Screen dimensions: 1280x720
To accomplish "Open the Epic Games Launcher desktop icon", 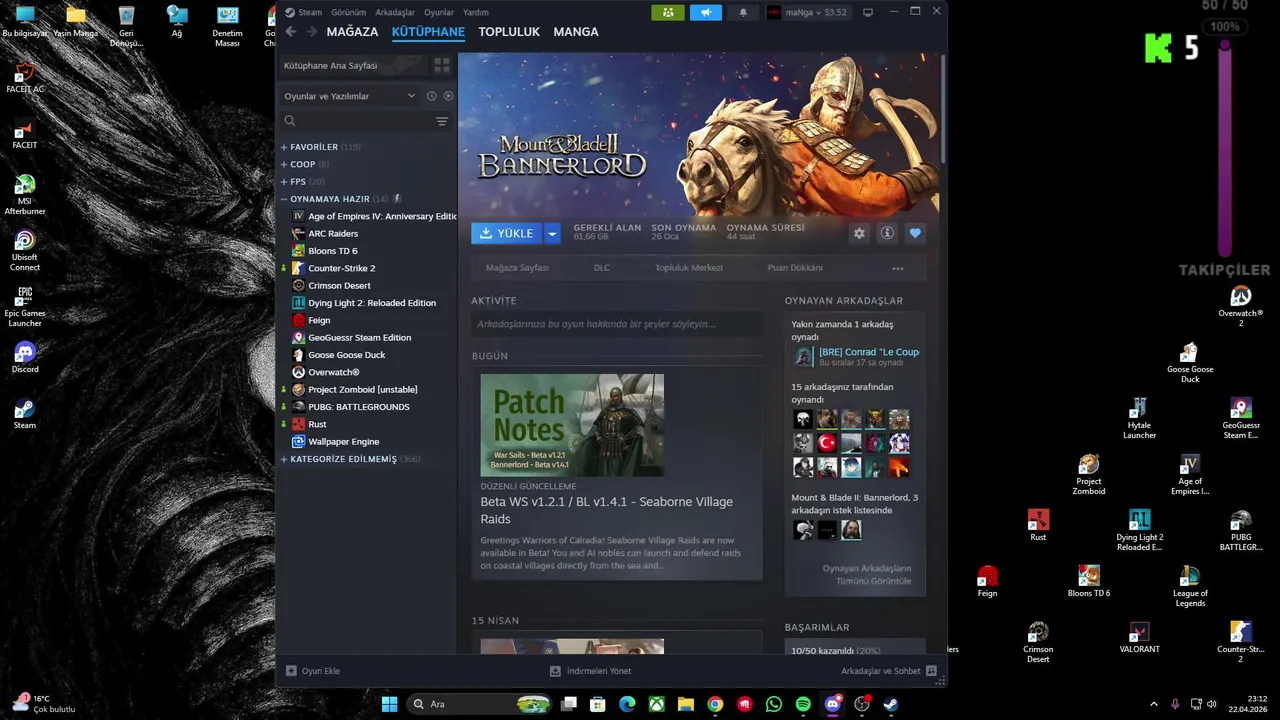I will pos(25,307).
